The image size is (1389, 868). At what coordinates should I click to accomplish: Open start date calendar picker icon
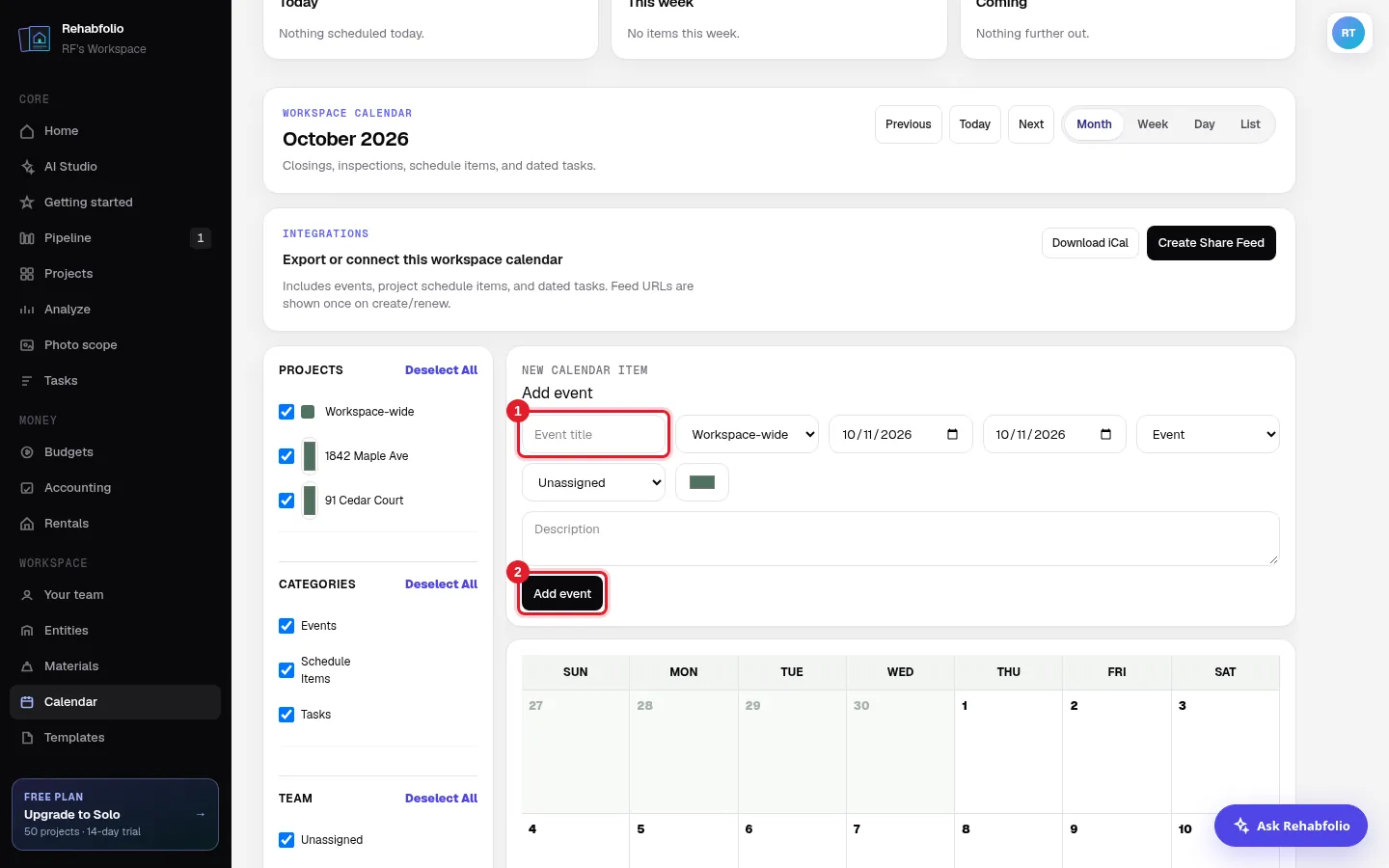click(952, 434)
